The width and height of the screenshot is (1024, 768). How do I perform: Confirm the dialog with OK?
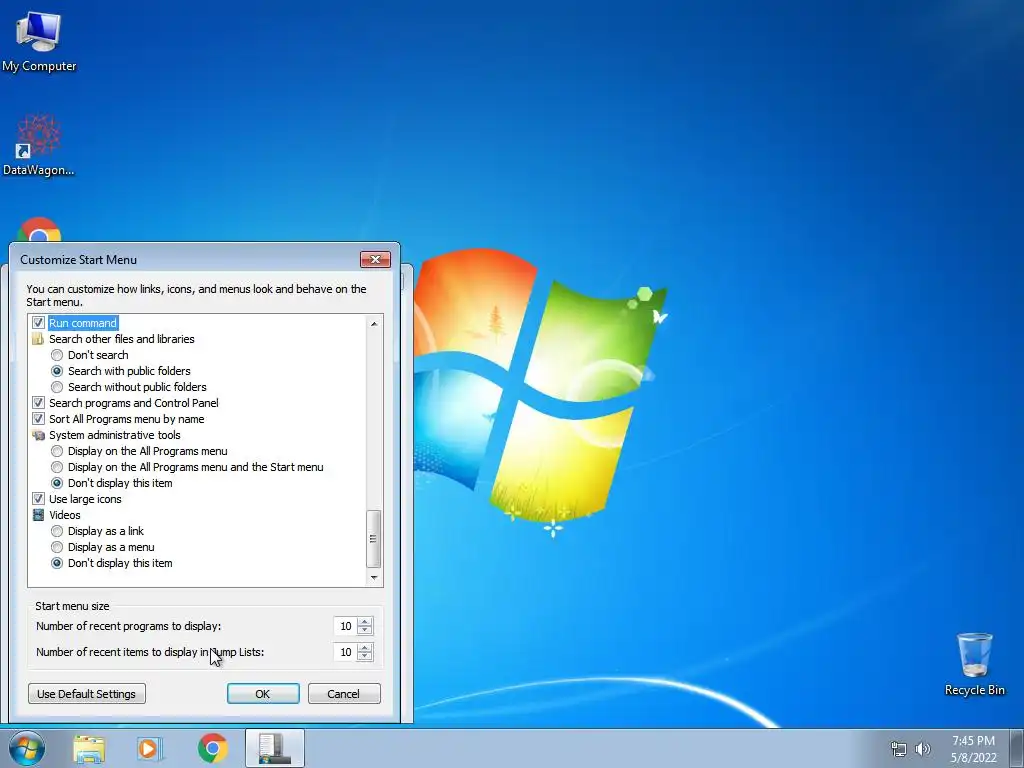263,694
